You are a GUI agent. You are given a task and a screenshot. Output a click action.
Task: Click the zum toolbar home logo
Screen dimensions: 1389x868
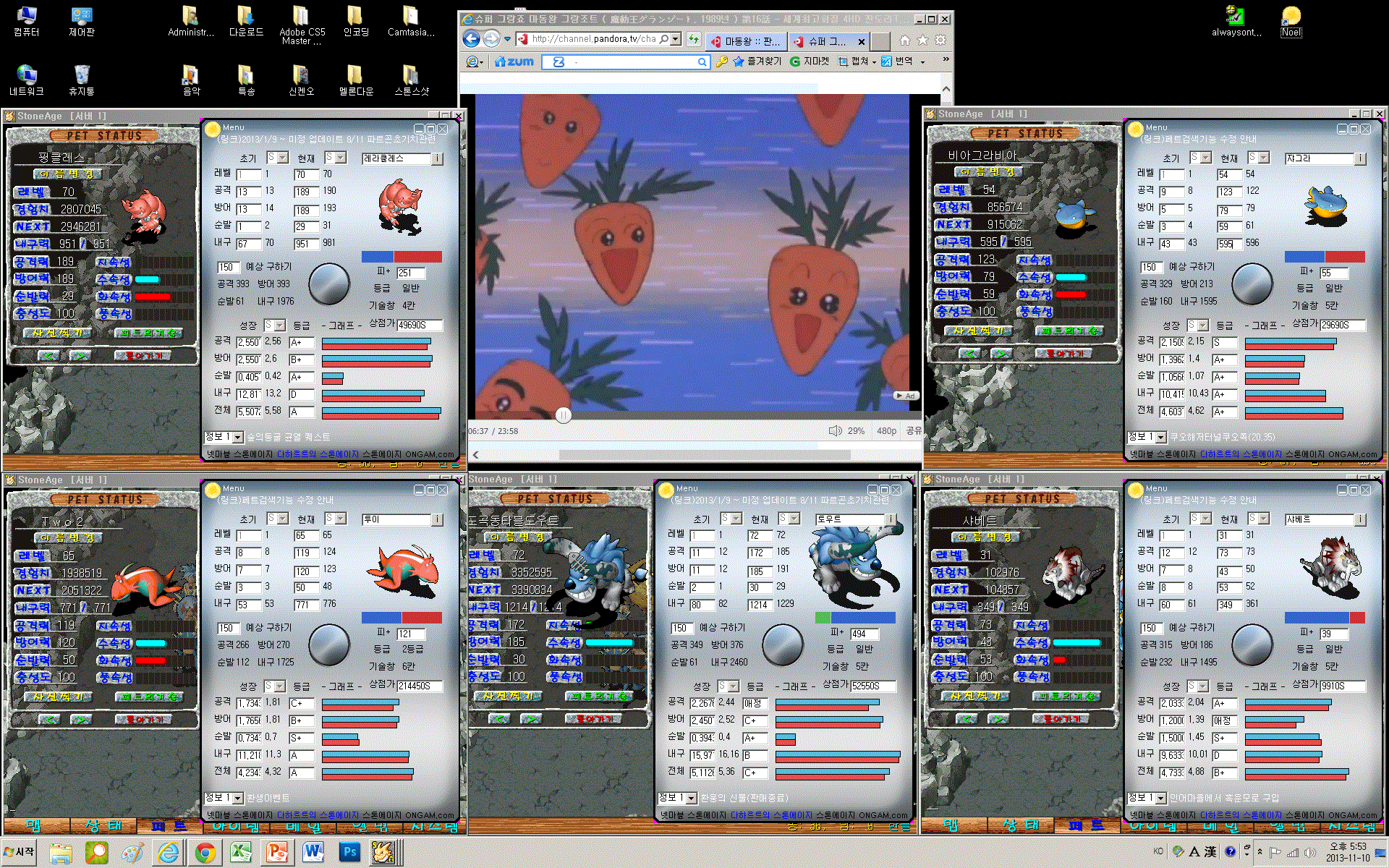click(x=514, y=62)
